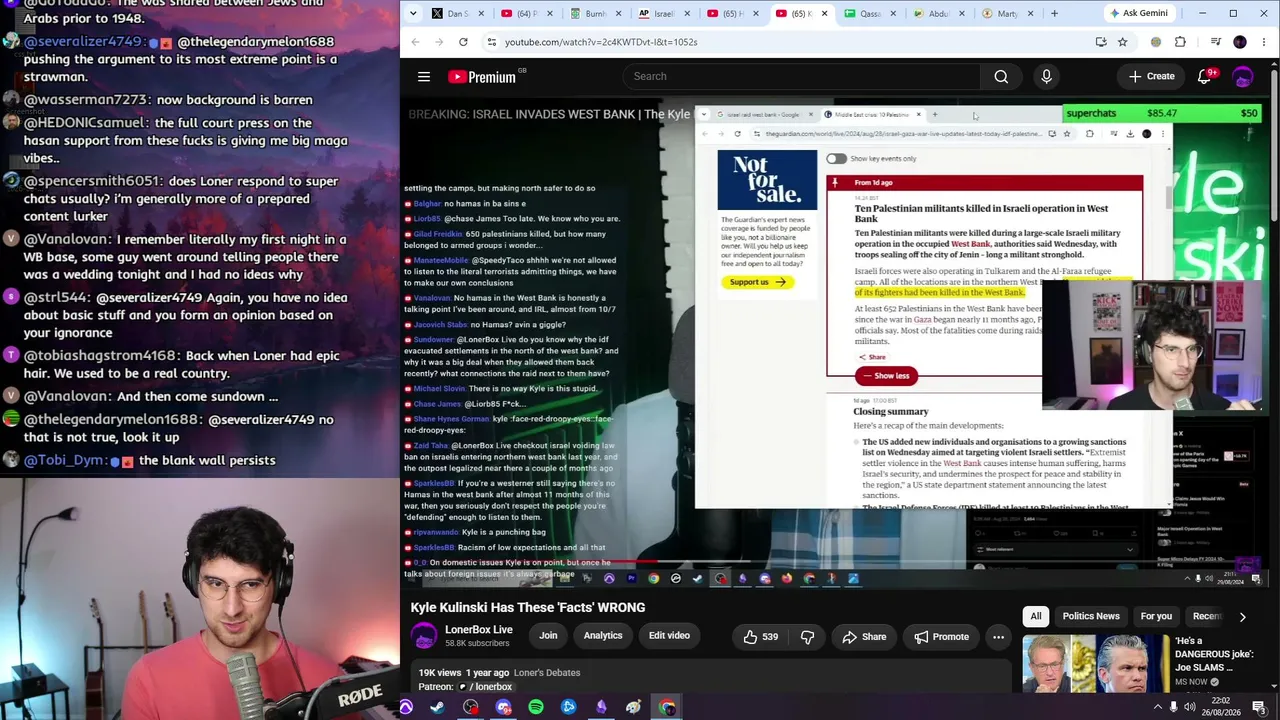The width and height of the screenshot is (1280, 720).
Task: Open Chrome media controls icon
Action: pyautogui.click(x=1216, y=42)
